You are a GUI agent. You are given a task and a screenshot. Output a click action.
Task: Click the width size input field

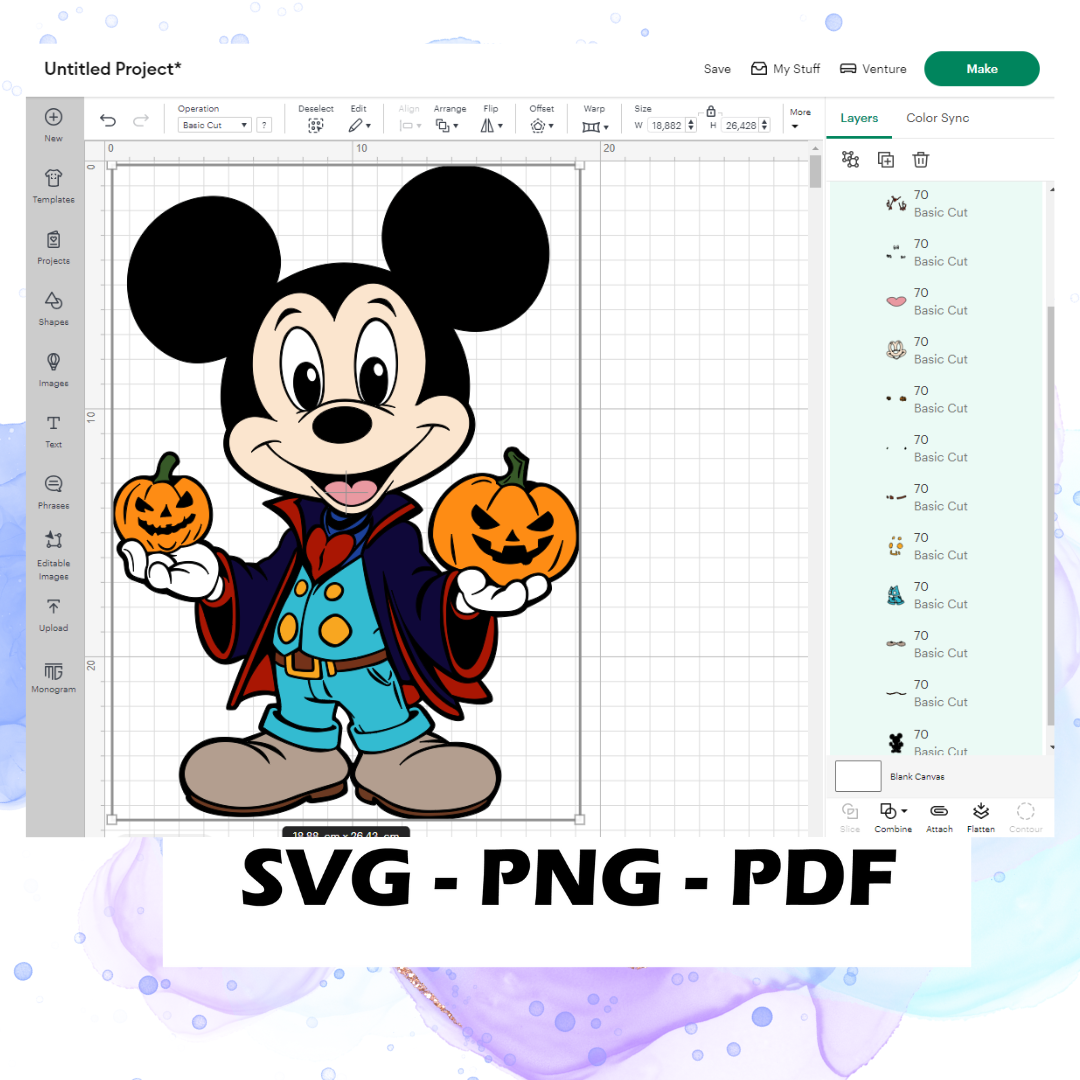click(666, 125)
